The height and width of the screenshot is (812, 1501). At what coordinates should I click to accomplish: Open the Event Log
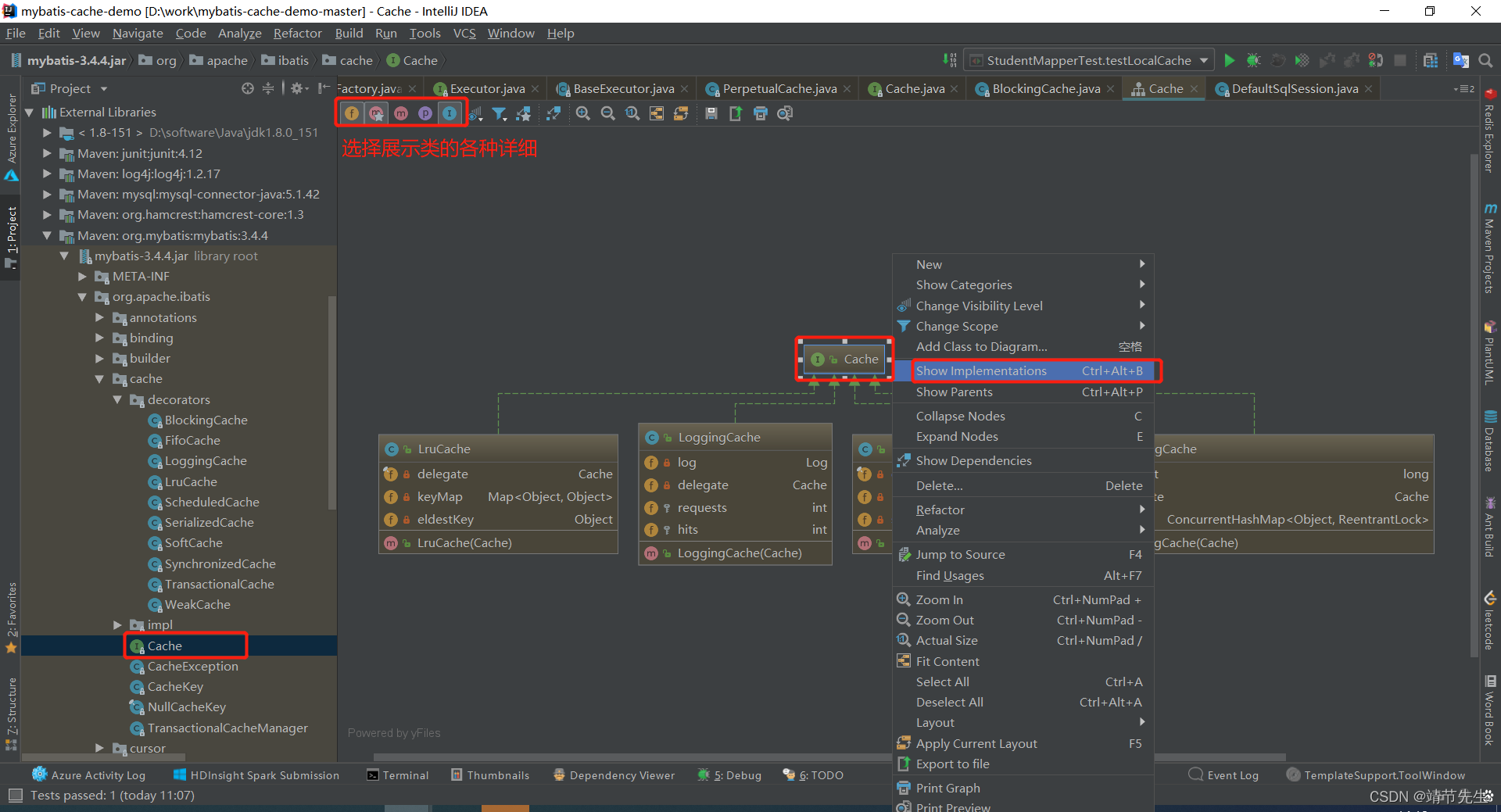(1223, 775)
